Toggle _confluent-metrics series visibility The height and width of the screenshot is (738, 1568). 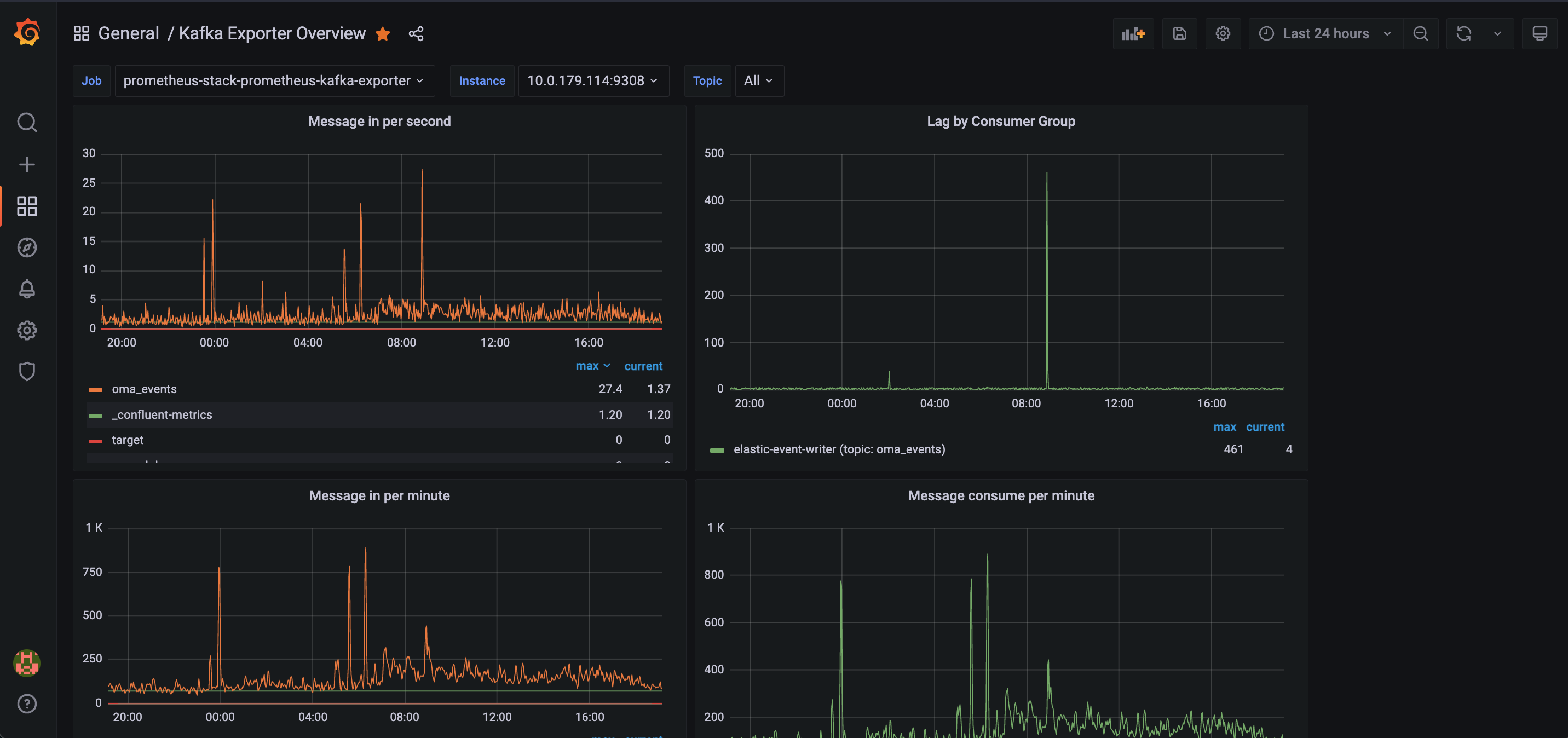coord(162,414)
